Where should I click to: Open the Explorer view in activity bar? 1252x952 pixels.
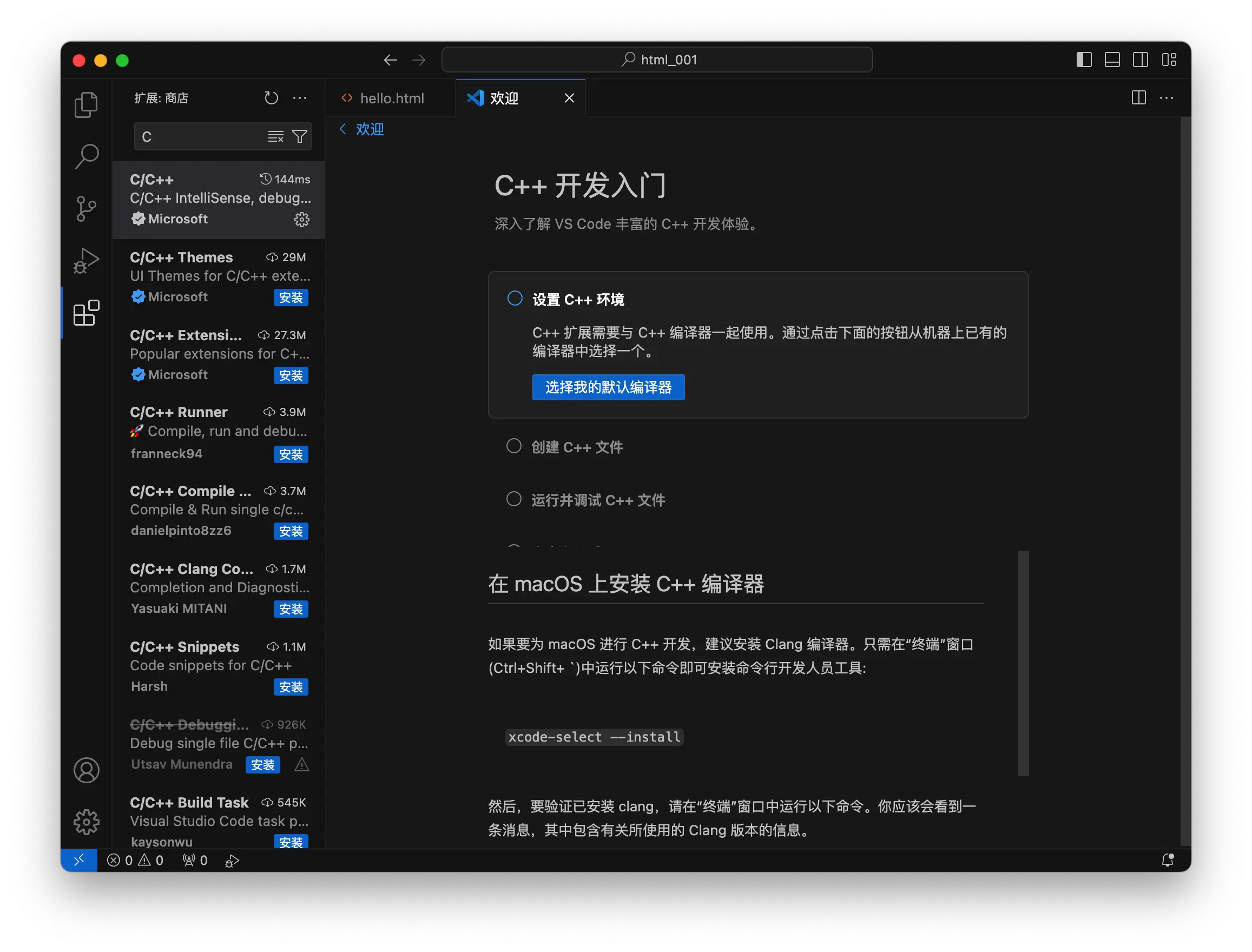86,105
